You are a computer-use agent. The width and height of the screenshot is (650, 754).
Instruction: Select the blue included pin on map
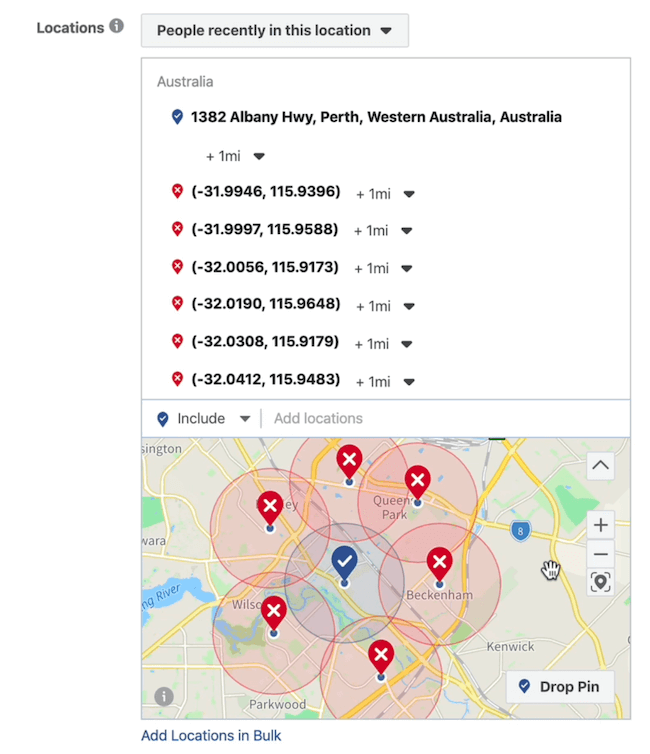(344, 562)
